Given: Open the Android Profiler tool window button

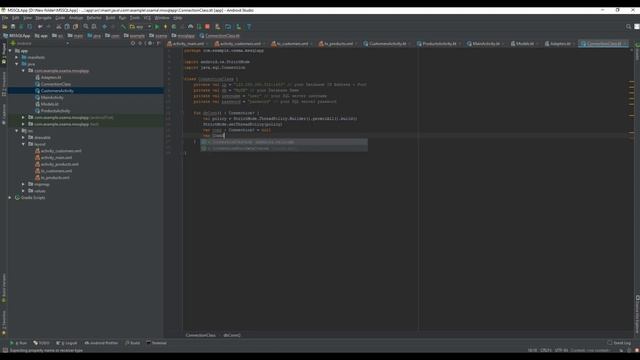Looking at the screenshot, I should click(102, 343).
